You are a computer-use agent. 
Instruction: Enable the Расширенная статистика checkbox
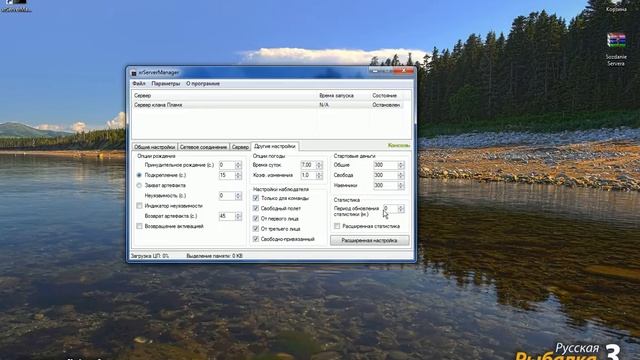point(337,226)
